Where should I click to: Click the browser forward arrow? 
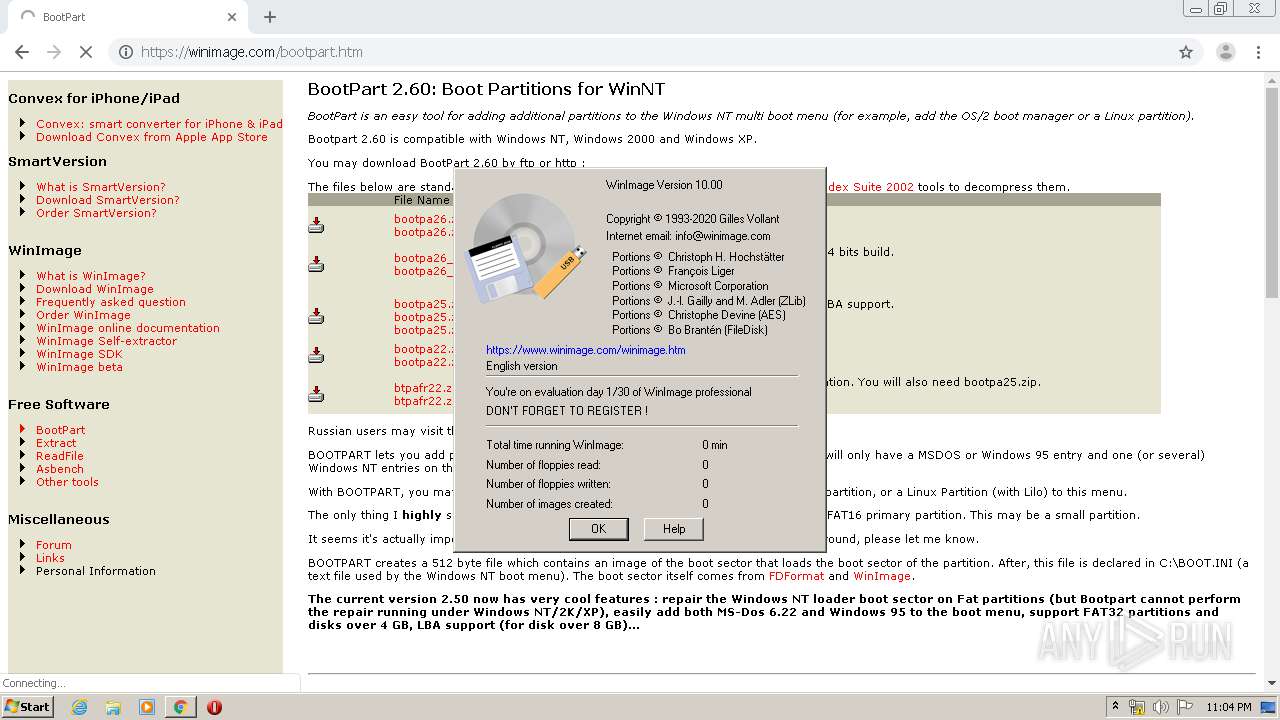(x=54, y=52)
